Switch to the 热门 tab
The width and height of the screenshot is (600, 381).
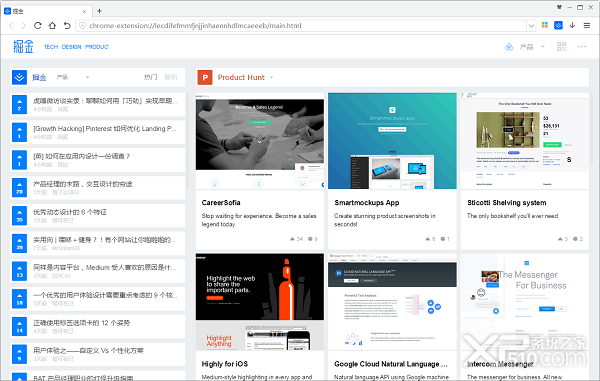pyautogui.click(x=150, y=77)
